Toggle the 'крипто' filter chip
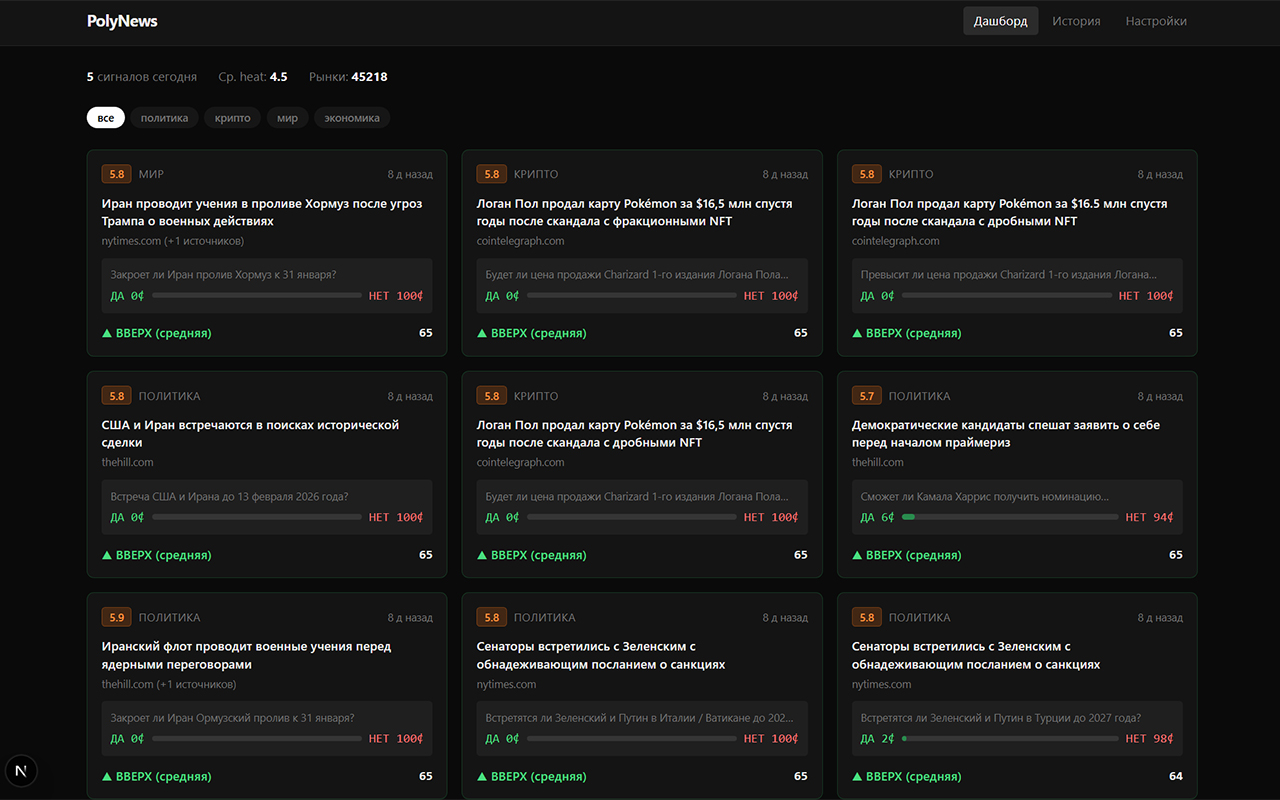The image size is (1280, 800). (232, 118)
